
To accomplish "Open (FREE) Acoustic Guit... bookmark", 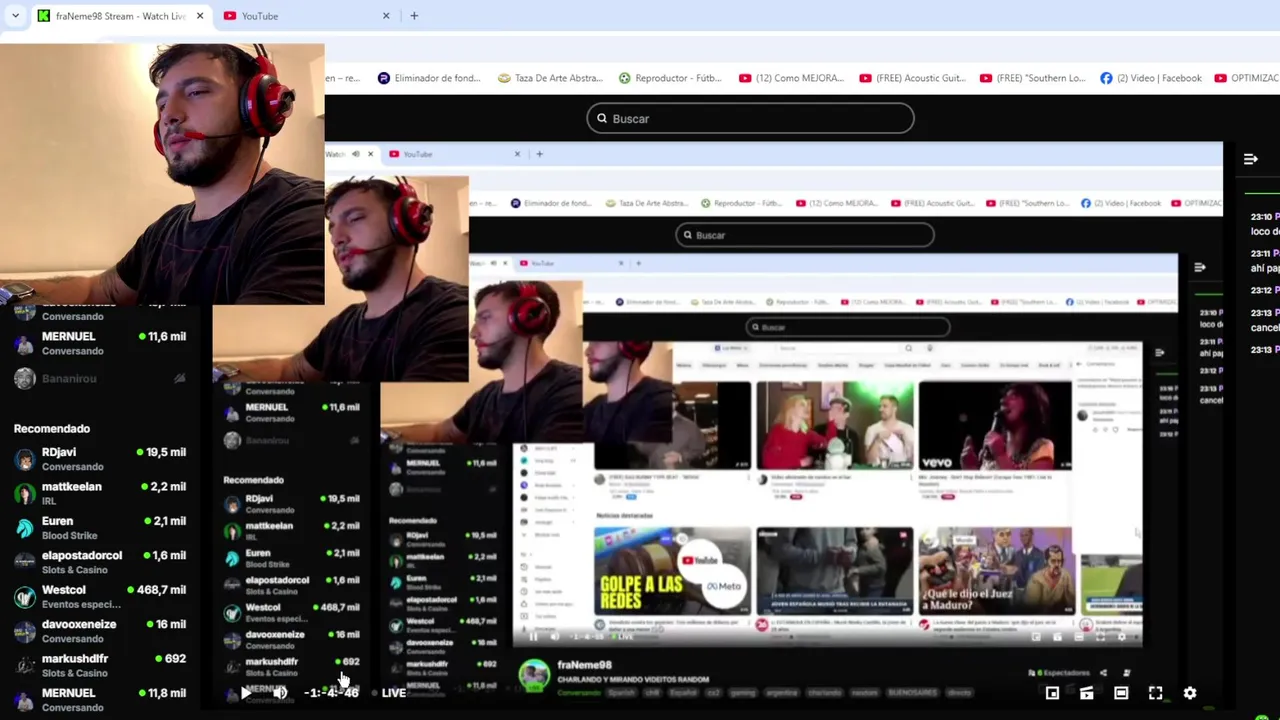I will 912,78.
